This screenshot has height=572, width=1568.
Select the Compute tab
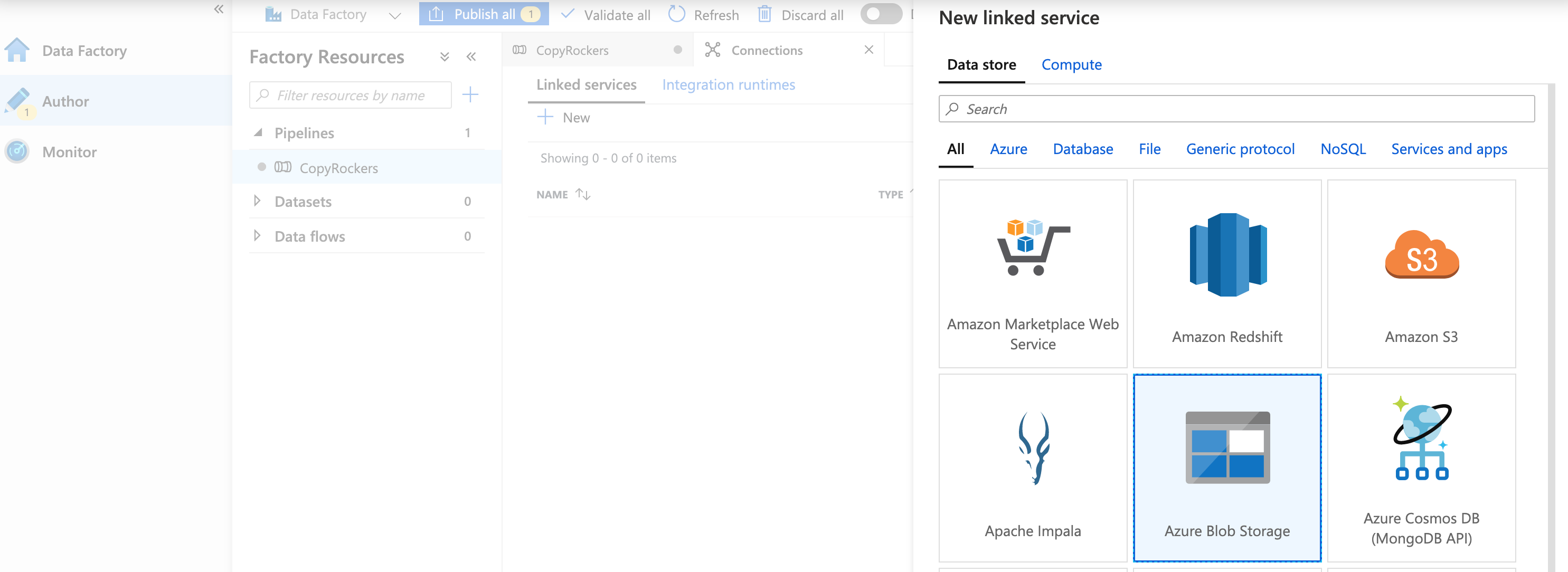point(1071,64)
